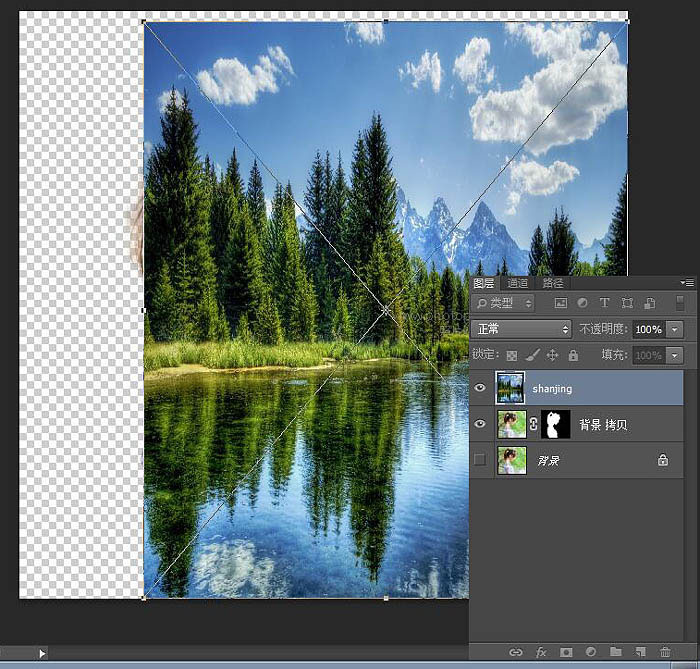Click status bar arrow play button

[x=42, y=654]
